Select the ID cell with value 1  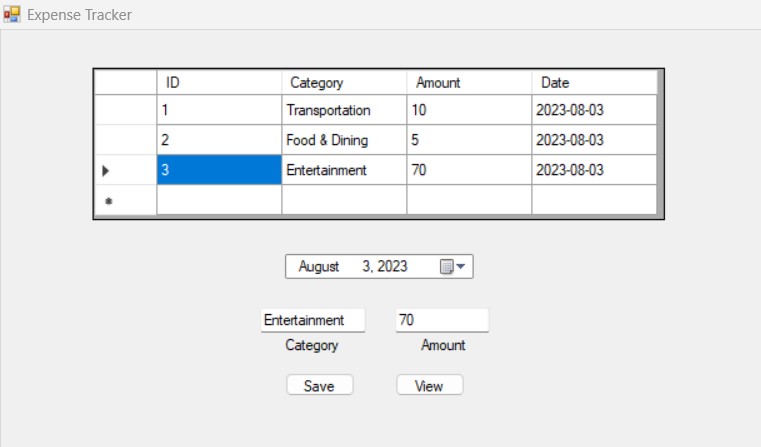coord(219,110)
